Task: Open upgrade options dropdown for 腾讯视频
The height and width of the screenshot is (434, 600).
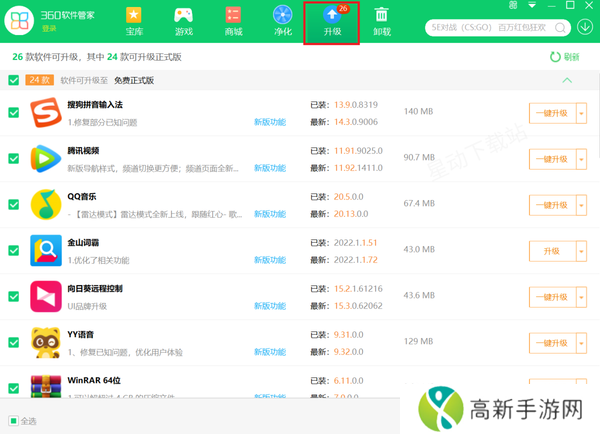Action: pos(582,159)
